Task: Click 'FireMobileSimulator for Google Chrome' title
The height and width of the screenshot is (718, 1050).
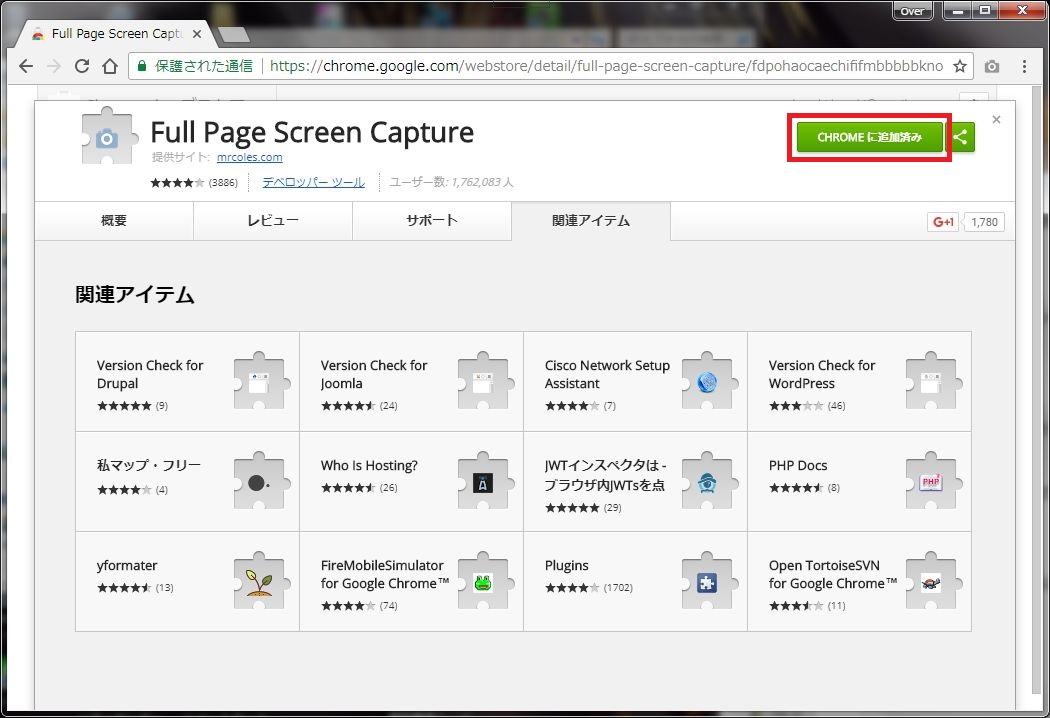Action: (x=384, y=575)
